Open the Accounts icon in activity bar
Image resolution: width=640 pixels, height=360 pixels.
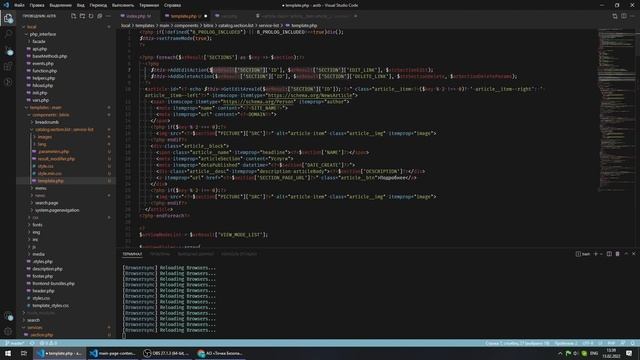click(x=8, y=316)
